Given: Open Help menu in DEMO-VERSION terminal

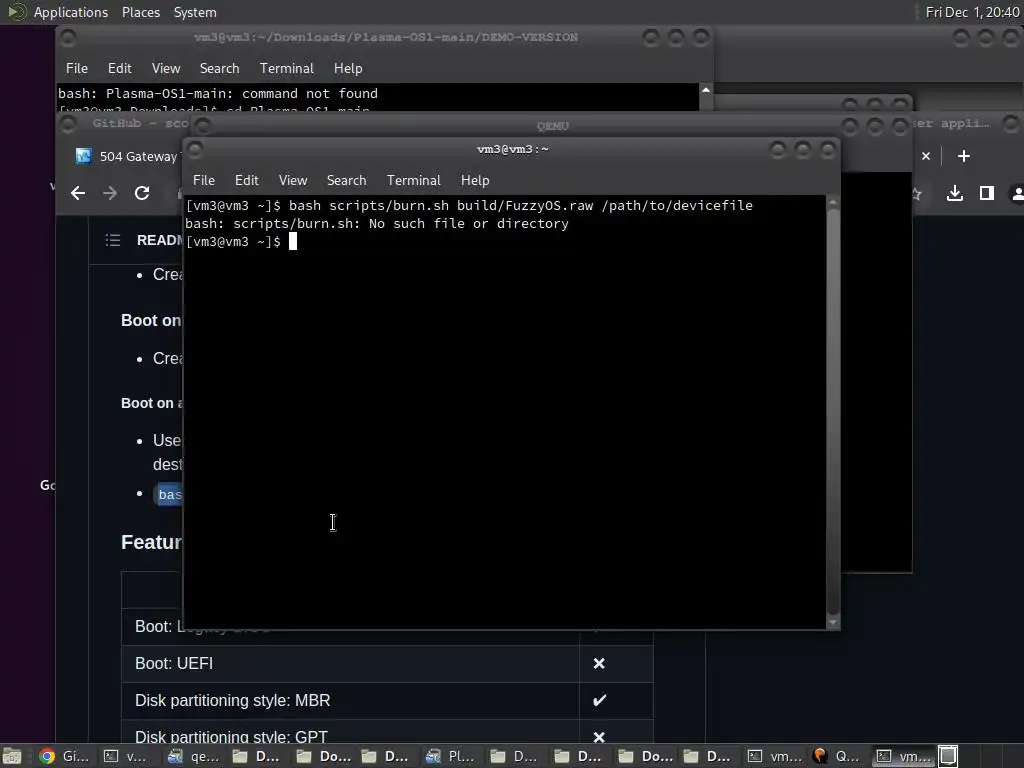Looking at the screenshot, I should click(x=348, y=69).
